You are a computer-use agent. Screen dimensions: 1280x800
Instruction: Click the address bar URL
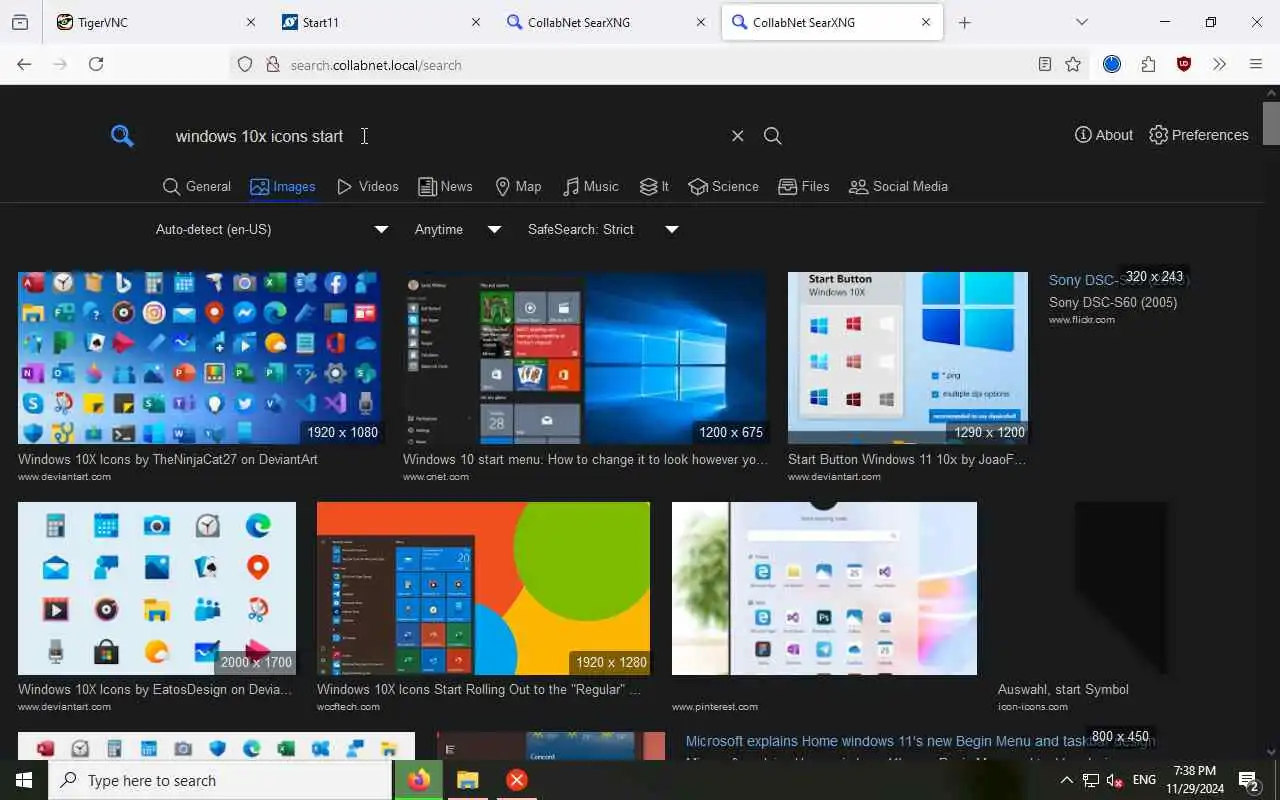pyautogui.click(x=376, y=65)
